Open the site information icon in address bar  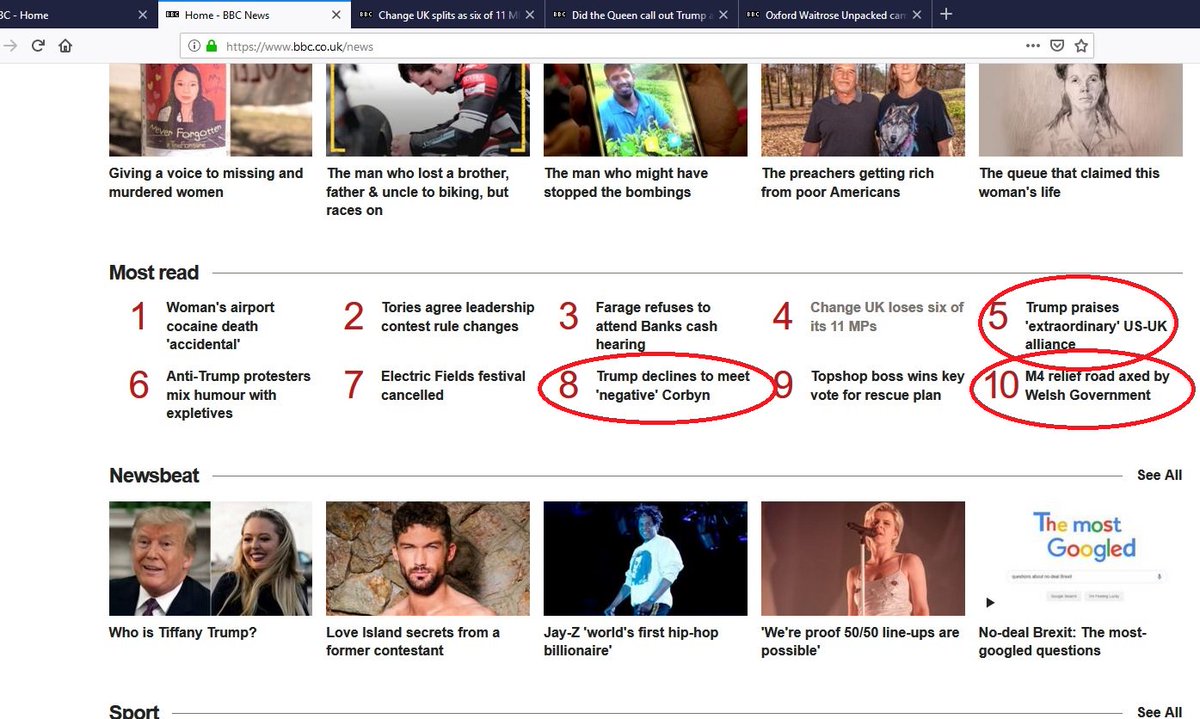pyautogui.click(x=194, y=46)
